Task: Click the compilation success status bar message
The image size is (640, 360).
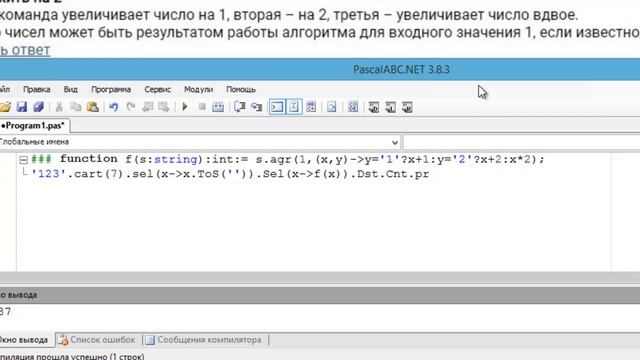Action: 72,356
